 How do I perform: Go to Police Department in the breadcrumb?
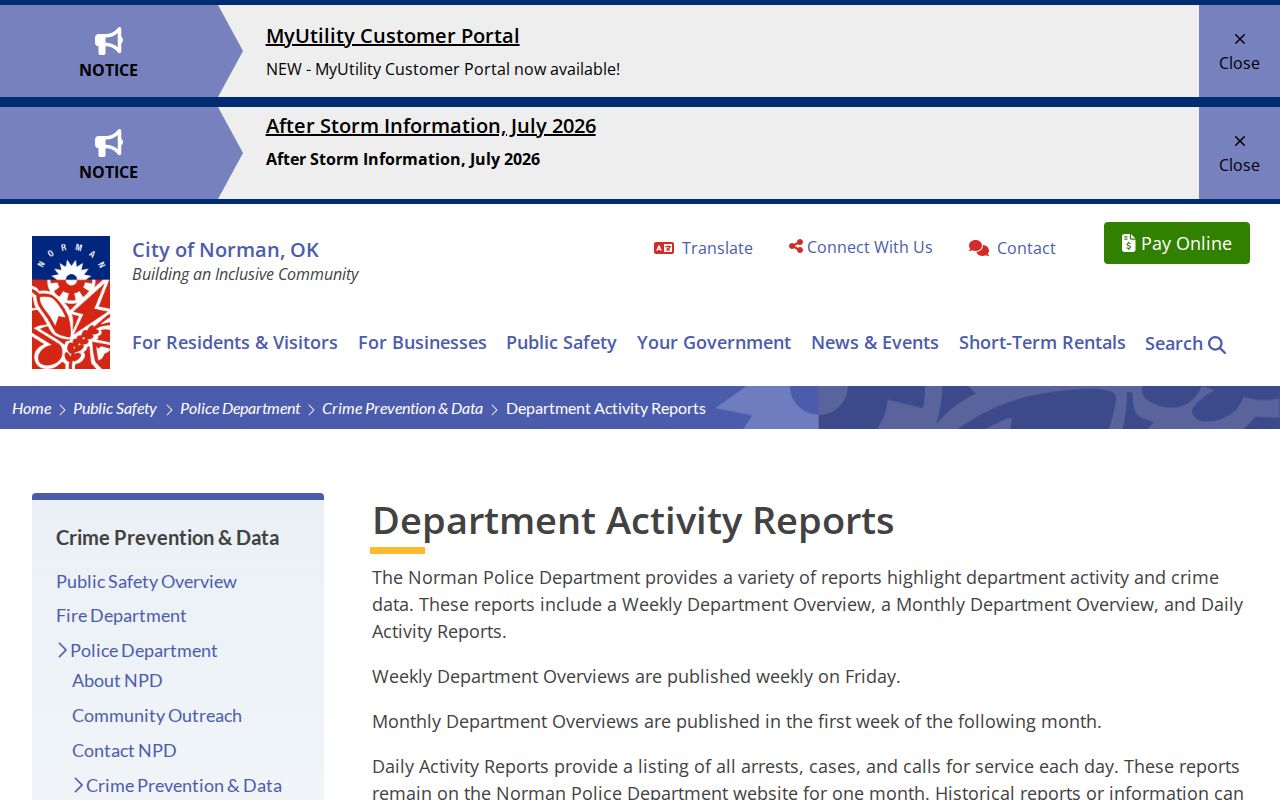[x=240, y=408]
